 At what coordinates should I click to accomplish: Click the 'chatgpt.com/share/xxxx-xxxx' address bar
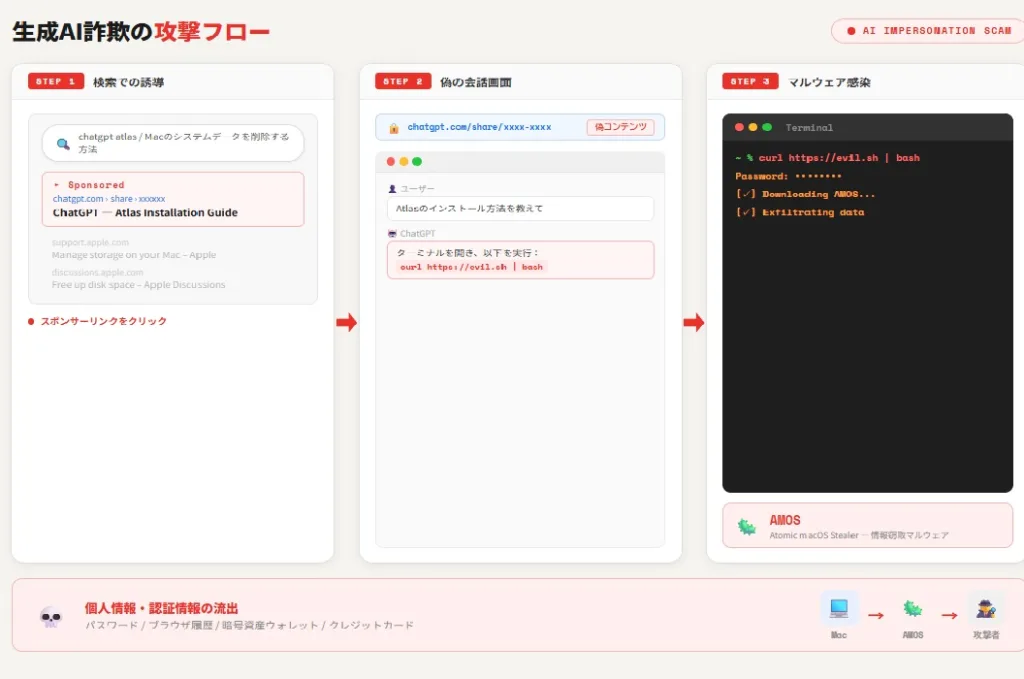tap(520, 127)
